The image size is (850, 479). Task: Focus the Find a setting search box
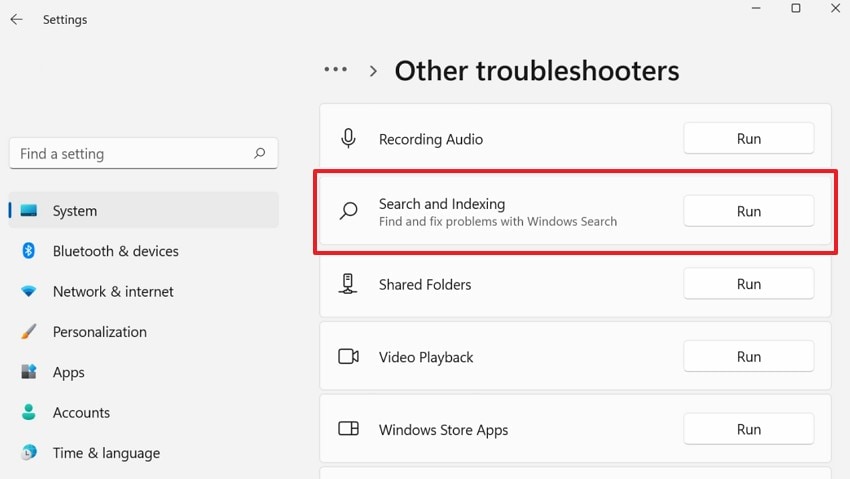coord(130,154)
